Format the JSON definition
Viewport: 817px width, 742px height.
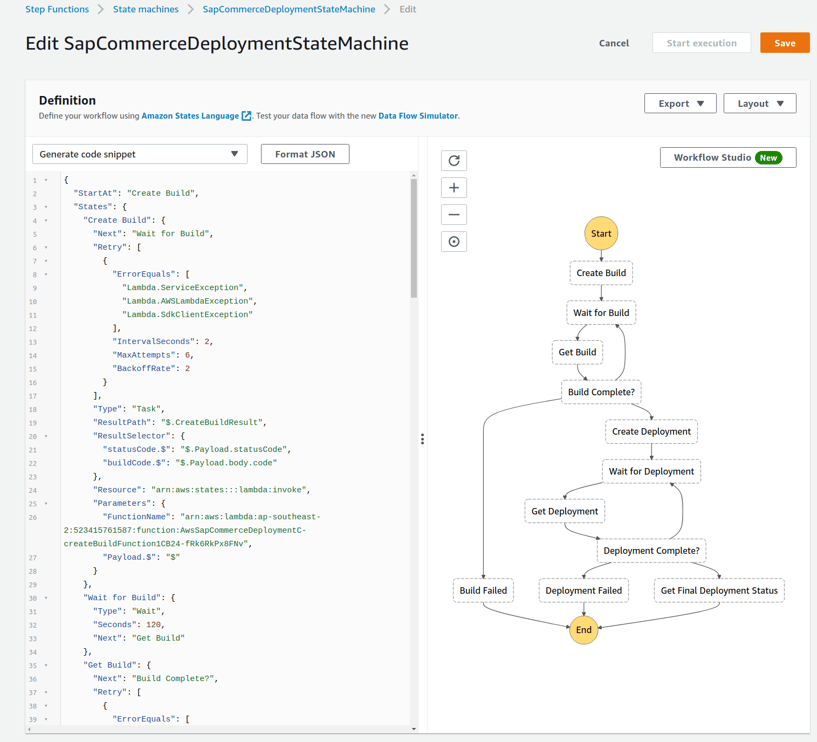click(303, 153)
